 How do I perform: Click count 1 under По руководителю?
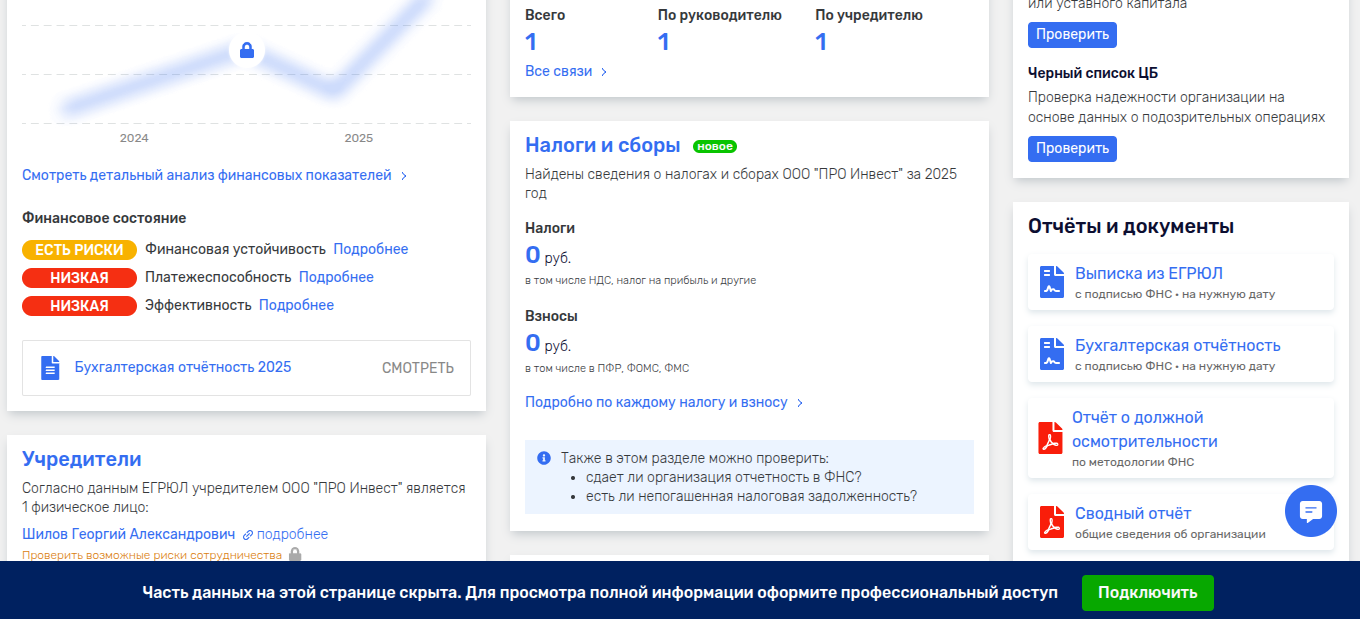point(664,42)
